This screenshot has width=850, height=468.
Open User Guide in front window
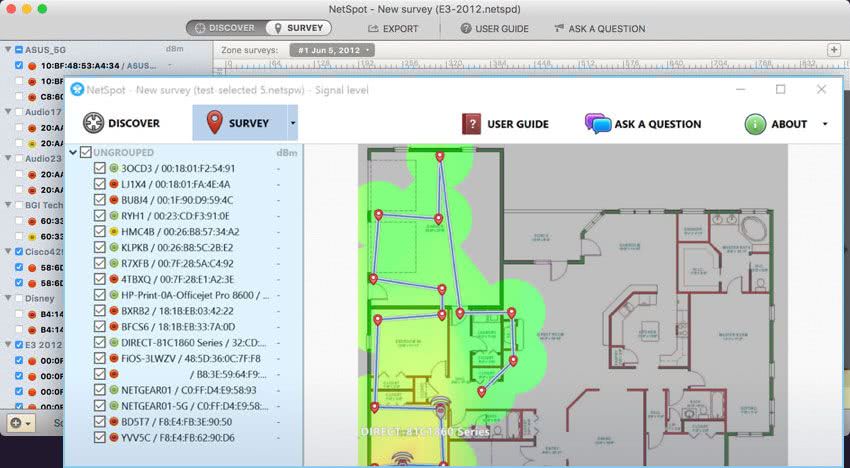pos(505,124)
